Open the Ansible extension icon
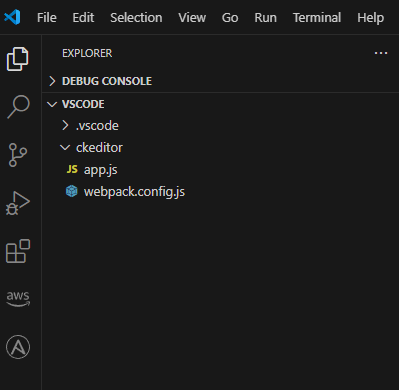 18,347
